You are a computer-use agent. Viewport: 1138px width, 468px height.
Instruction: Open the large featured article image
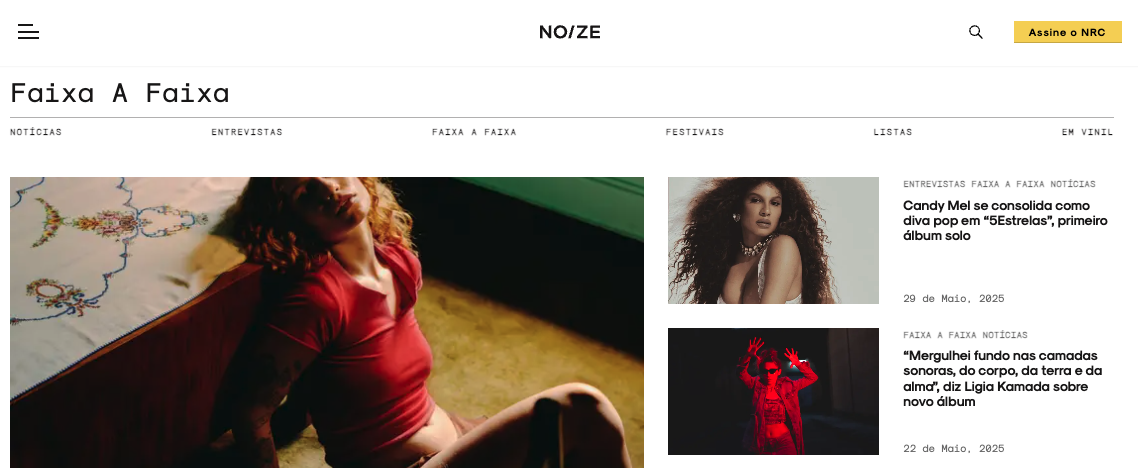[327, 322]
